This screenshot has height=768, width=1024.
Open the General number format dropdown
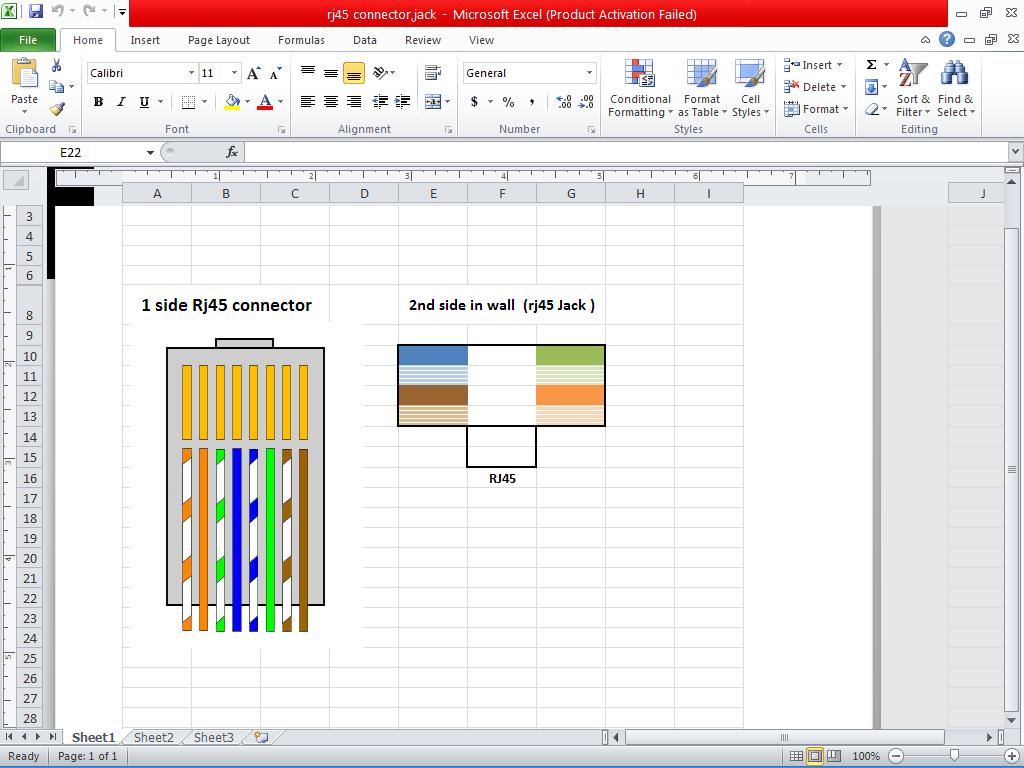pos(589,73)
